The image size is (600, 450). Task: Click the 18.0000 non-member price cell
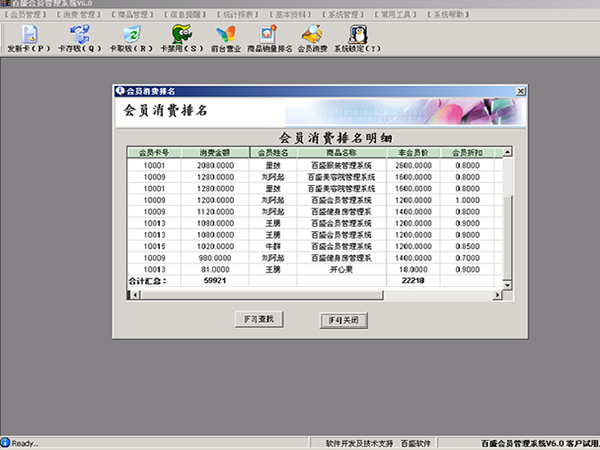point(413,269)
